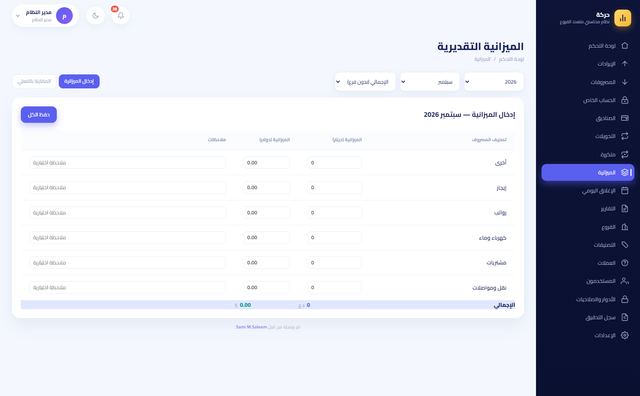Screen dimensions: 640x396
Task: Open Expenses via the down-arrow icon
Action: 624,82
